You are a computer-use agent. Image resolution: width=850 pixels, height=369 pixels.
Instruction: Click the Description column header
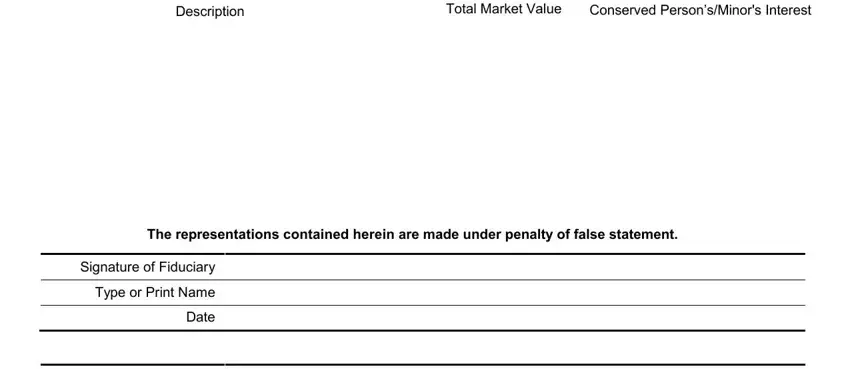210,11
